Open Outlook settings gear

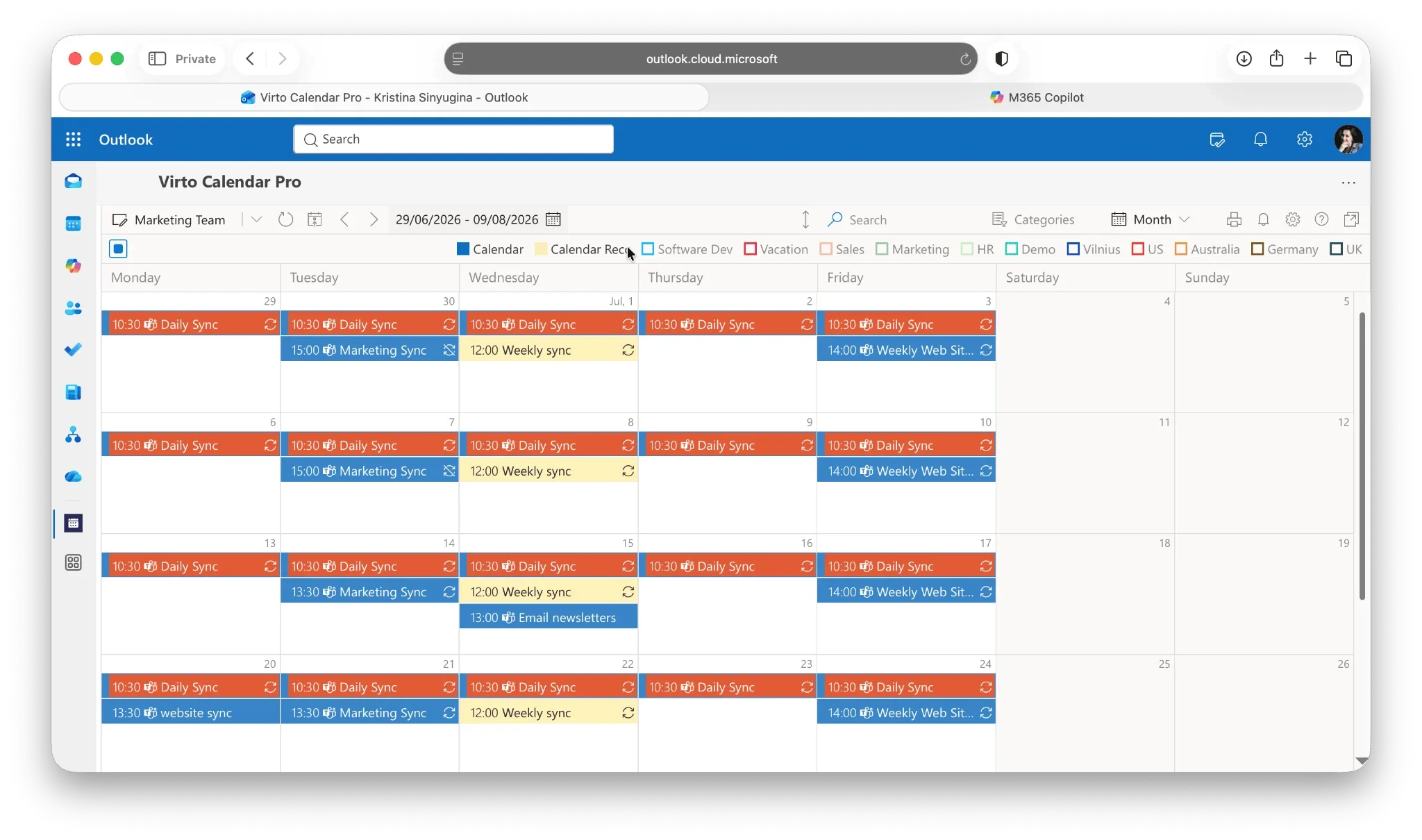[x=1305, y=140]
